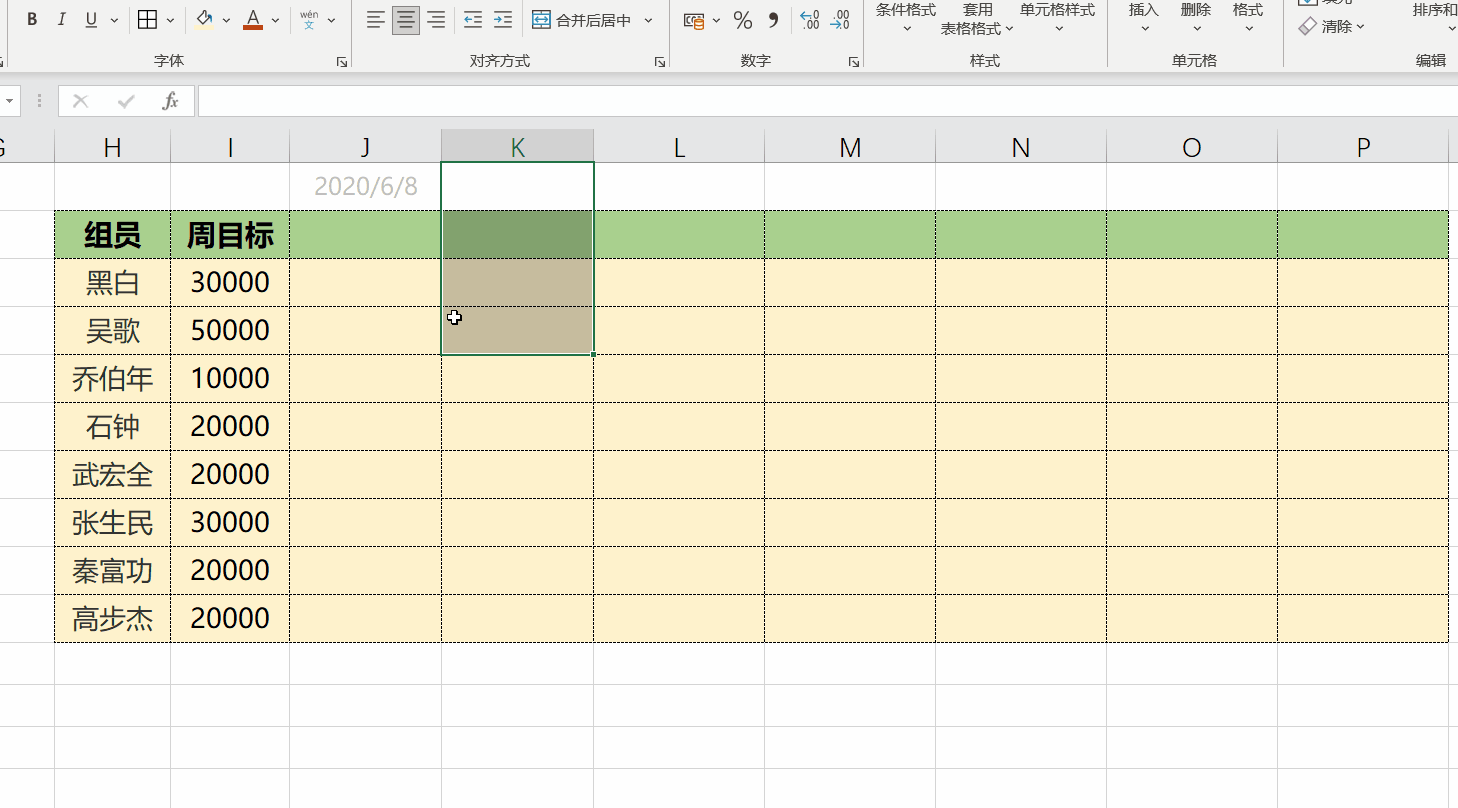This screenshot has height=808, width=1458.
Task: Apply underline with U icon
Action: [91, 20]
